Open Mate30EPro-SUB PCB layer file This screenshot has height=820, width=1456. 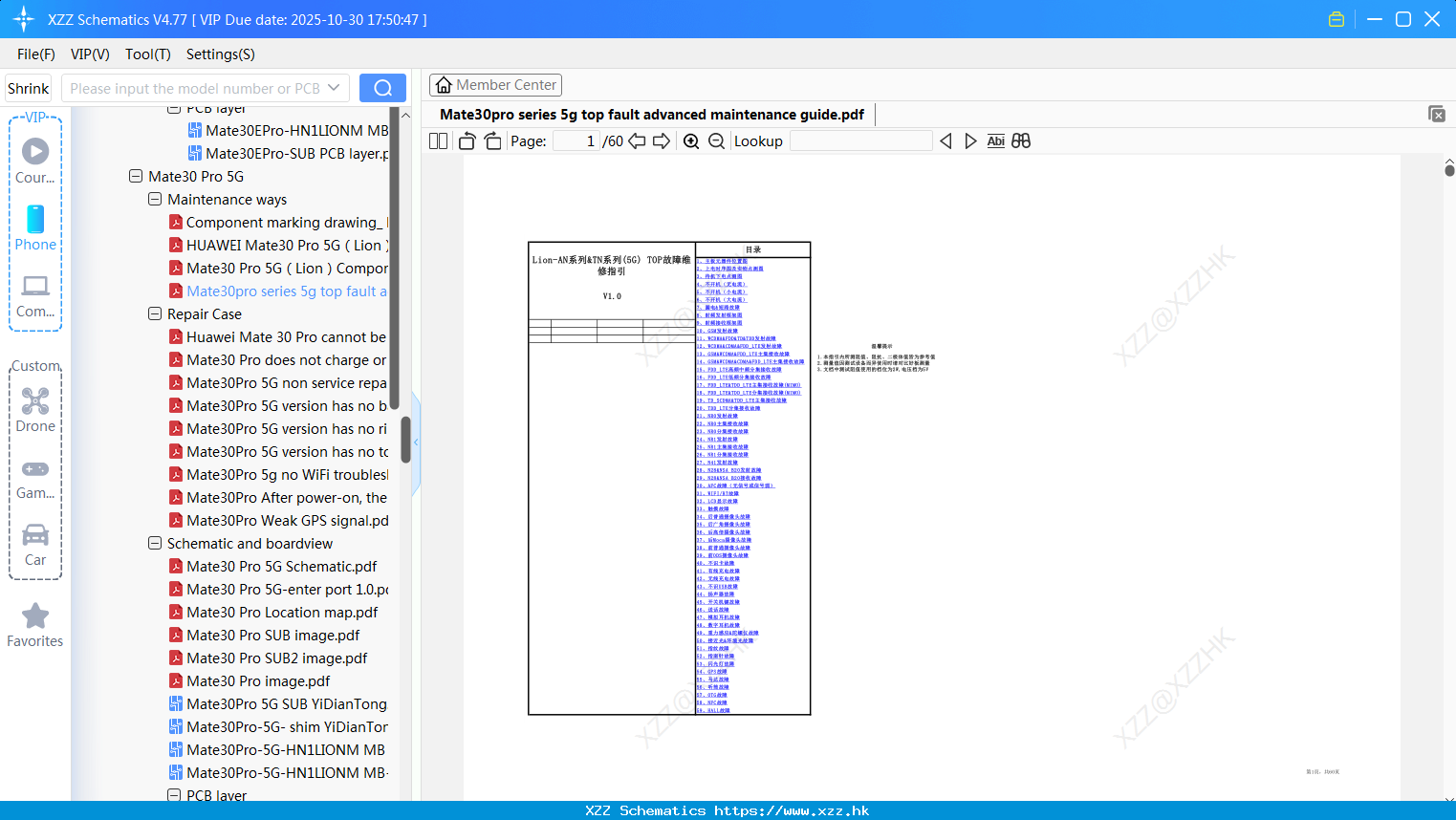tap(288, 154)
